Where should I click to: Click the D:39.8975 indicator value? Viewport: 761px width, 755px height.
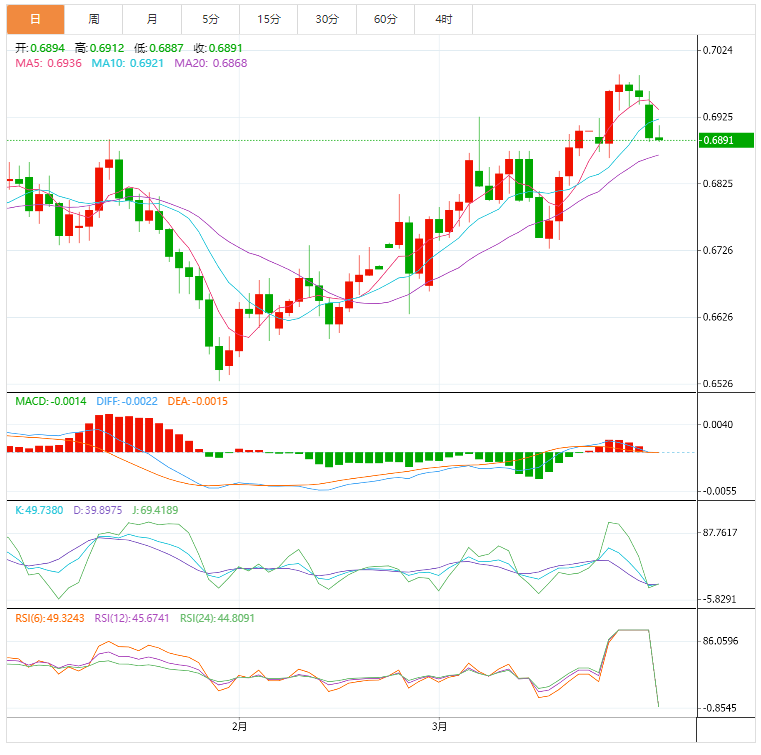tap(98, 510)
